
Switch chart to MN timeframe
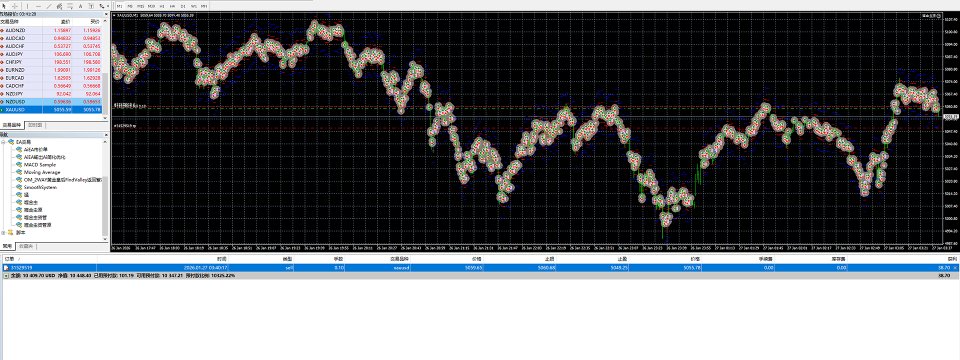(204, 6)
